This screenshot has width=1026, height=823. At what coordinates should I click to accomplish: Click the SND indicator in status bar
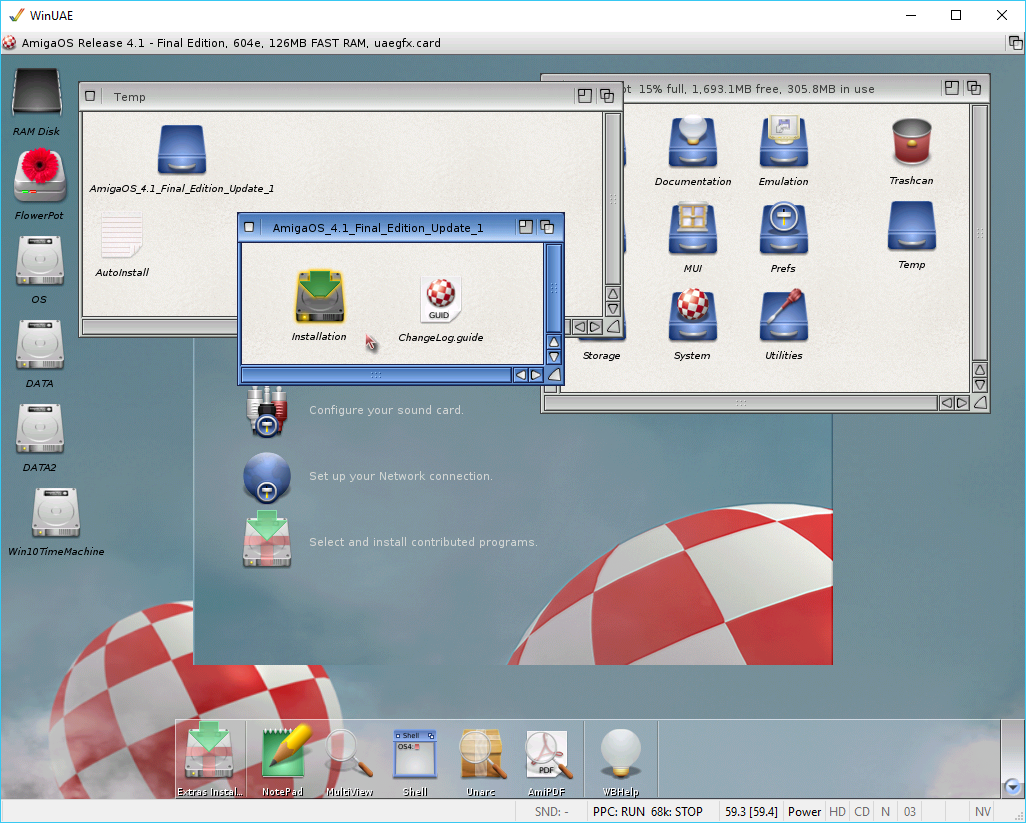[552, 811]
